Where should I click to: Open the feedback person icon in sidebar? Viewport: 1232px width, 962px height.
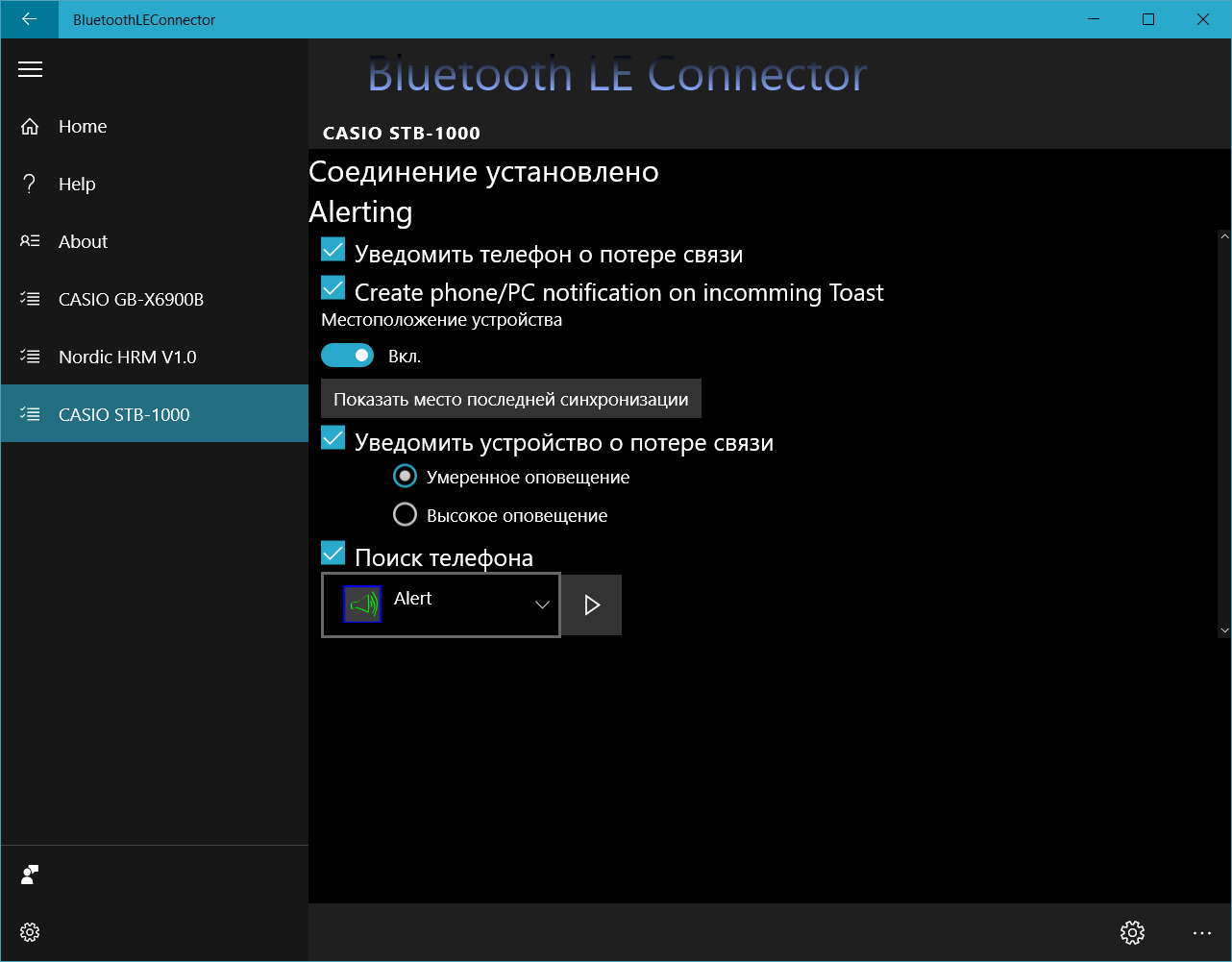click(x=30, y=875)
